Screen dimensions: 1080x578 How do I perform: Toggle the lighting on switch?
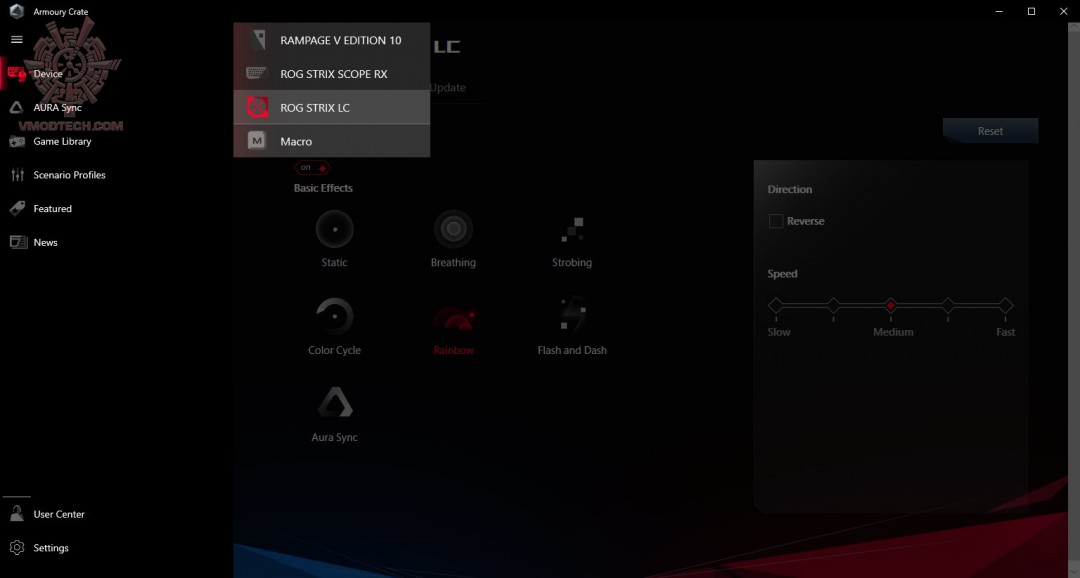[x=312, y=167]
